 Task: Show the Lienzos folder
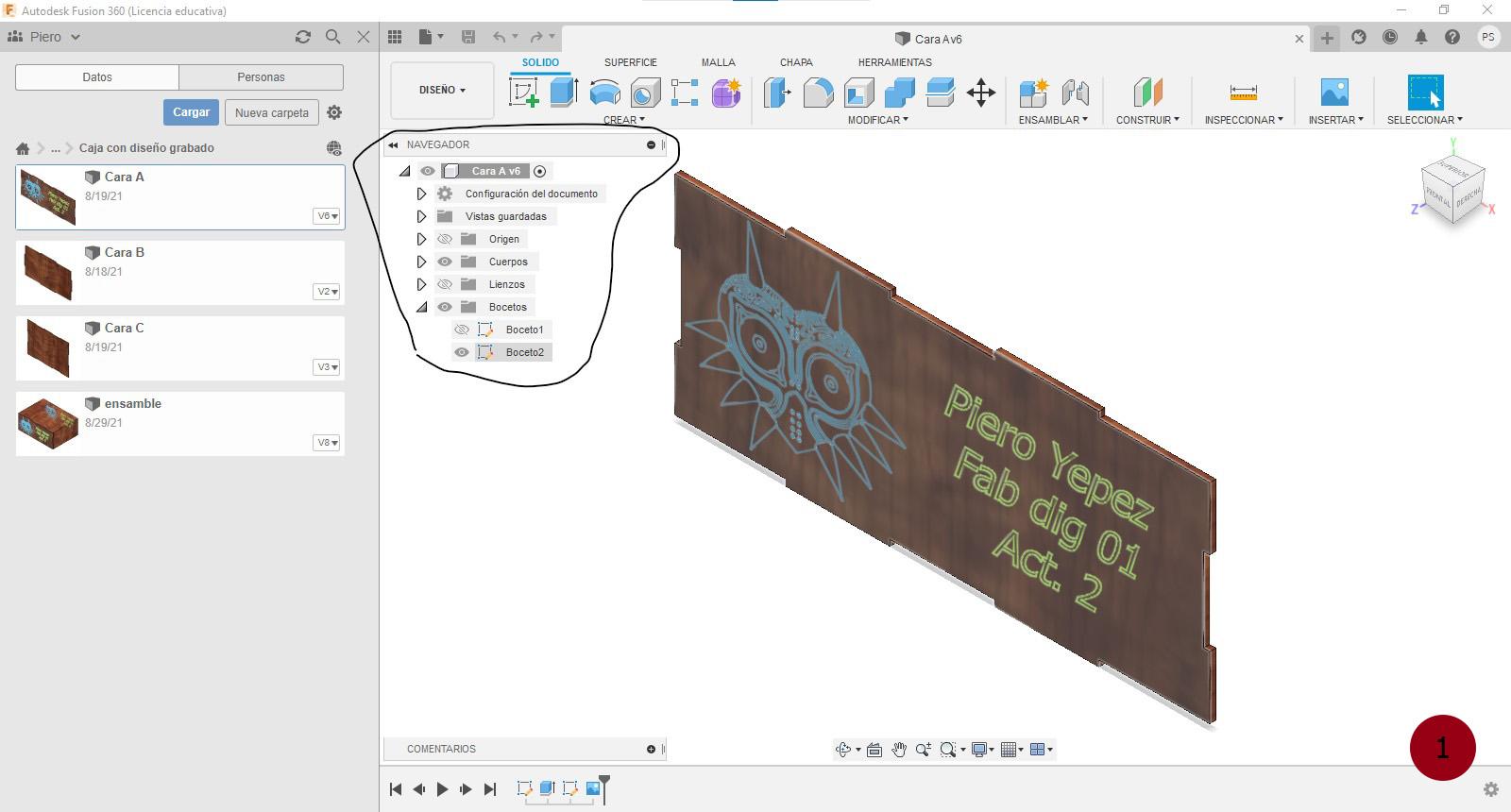[x=445, y=284]
